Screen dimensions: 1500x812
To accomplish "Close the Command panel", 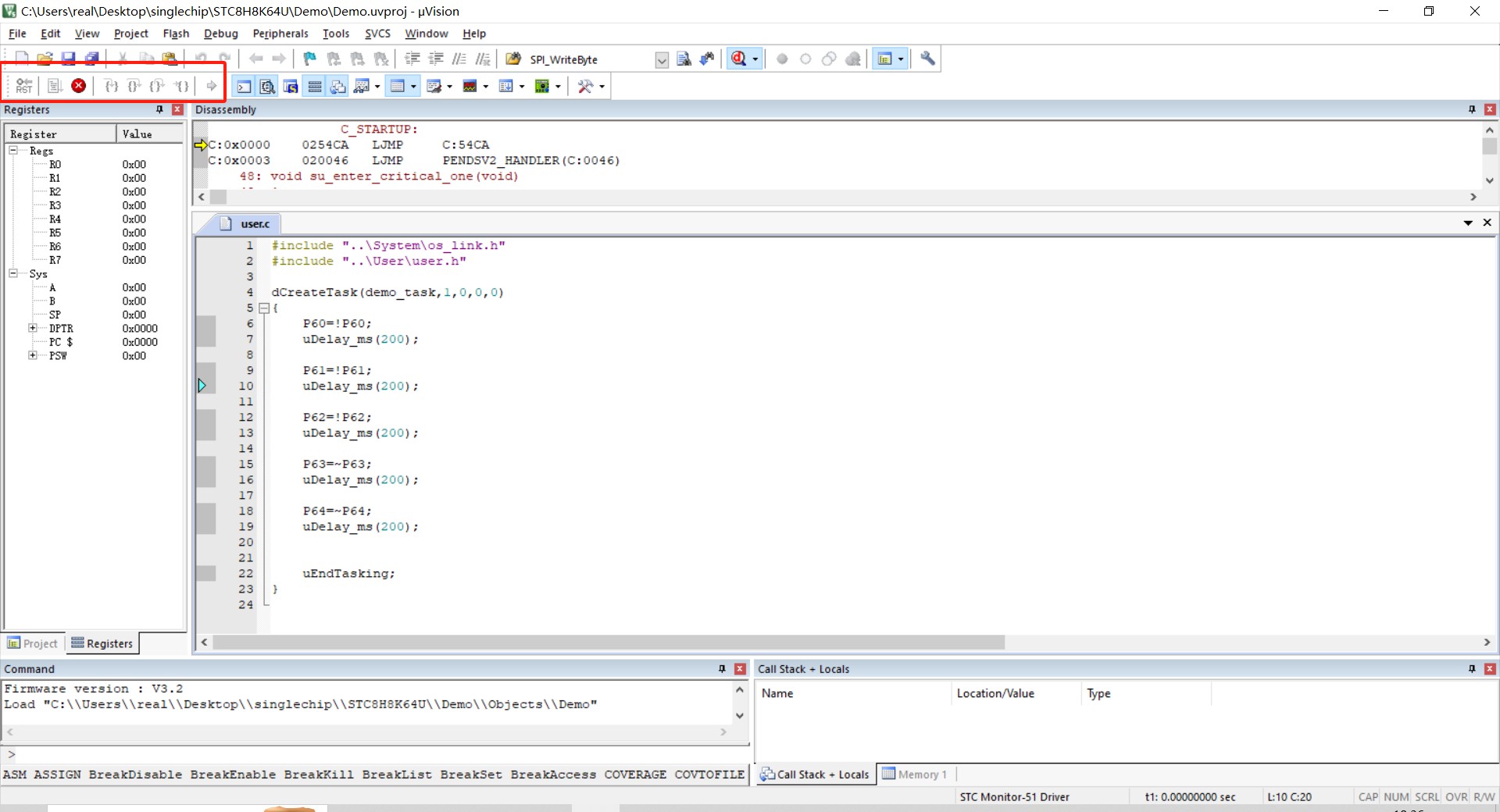I will [740, 669].
